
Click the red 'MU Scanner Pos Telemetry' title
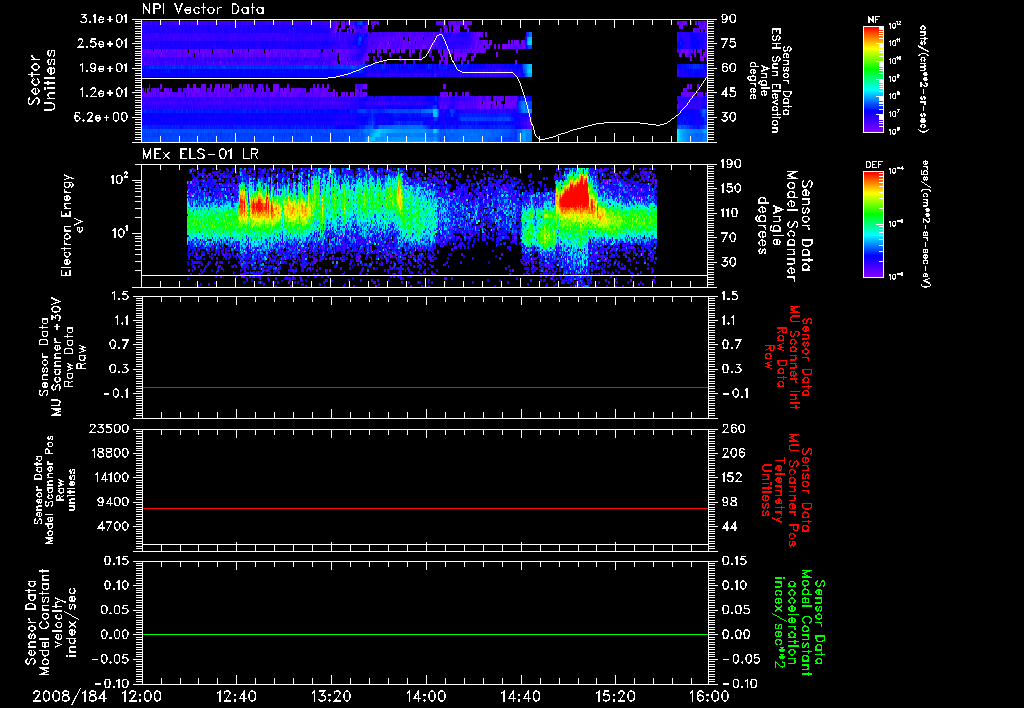pos(786,490)
